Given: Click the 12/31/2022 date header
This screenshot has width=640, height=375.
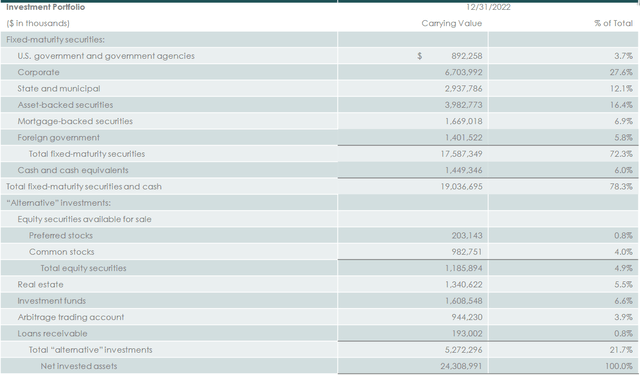Looking at the screenshot, I should (488, 7).
